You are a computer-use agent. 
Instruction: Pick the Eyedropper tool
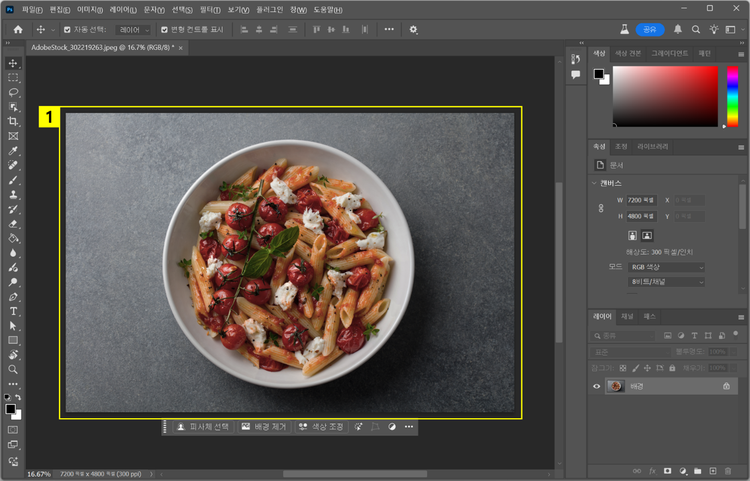pos(13,150)
